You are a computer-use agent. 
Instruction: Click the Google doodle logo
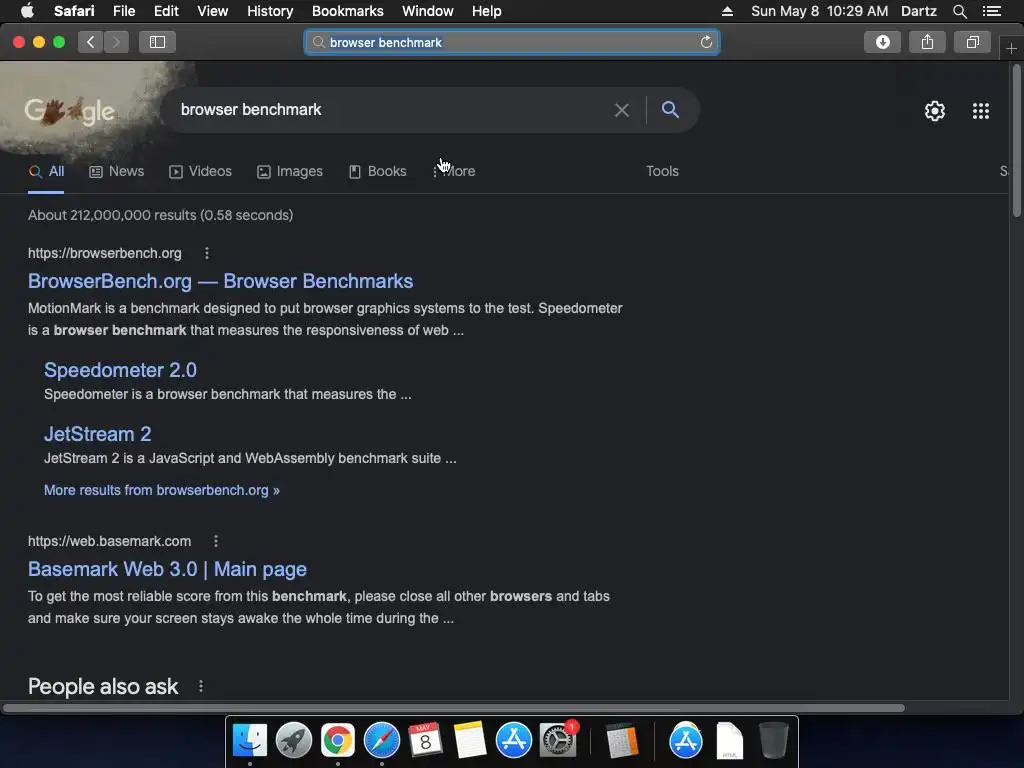70,111
